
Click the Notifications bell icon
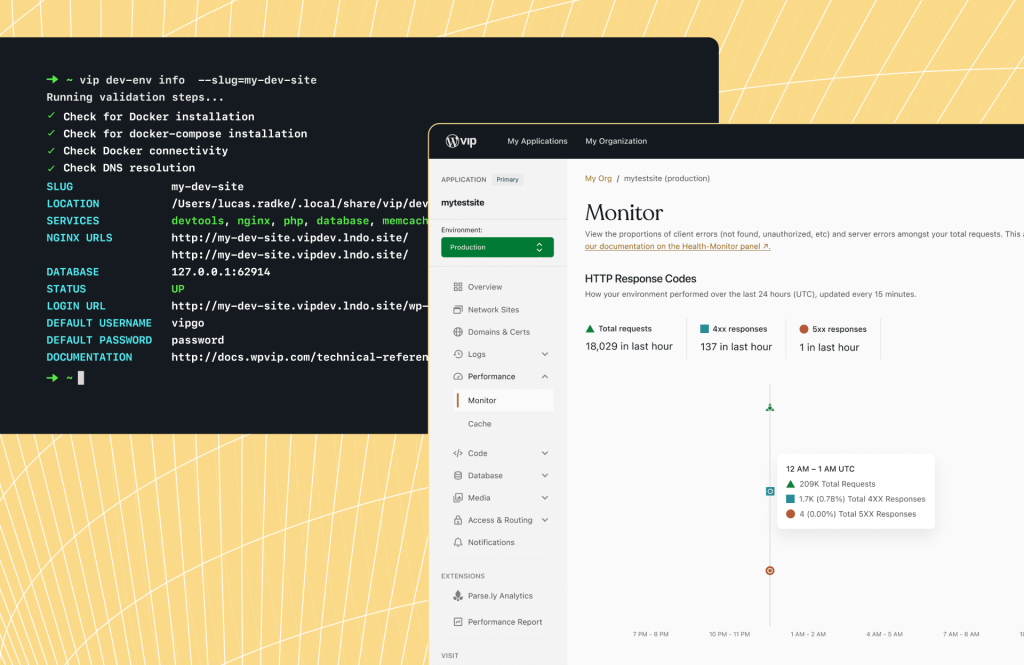[x=458, y=542]
